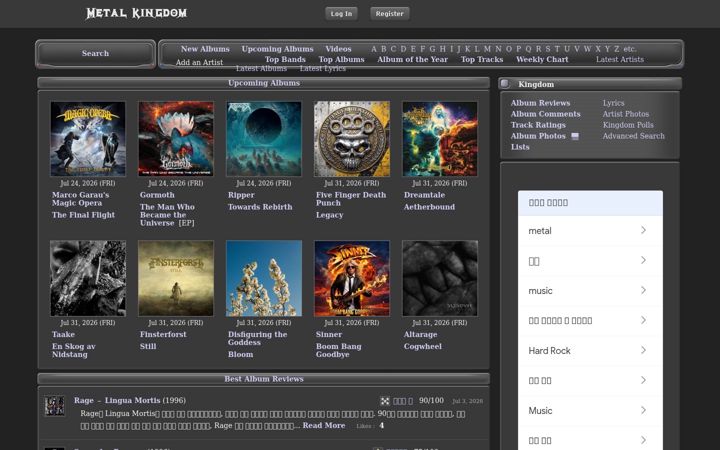Click reviewer avatar icon beside 90/100
Viewport: 720px width, 450px height.
(385, 401)
